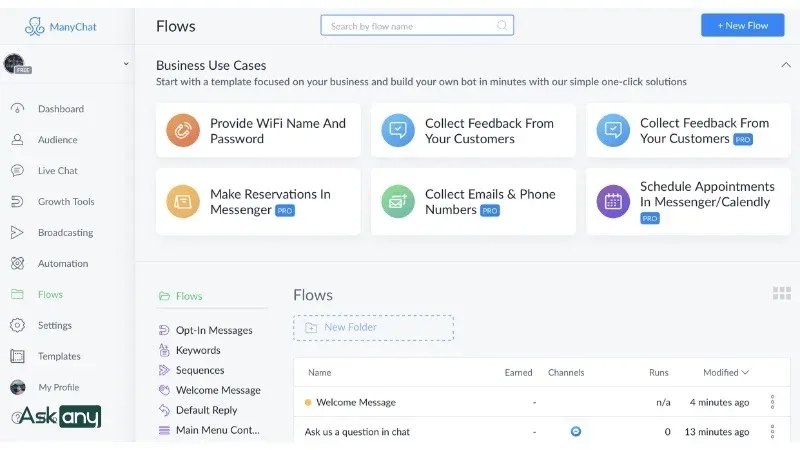Click the New Folder button
Image resolution: width=800 pixels, height=450 pixels.
(x=373, y=328)
